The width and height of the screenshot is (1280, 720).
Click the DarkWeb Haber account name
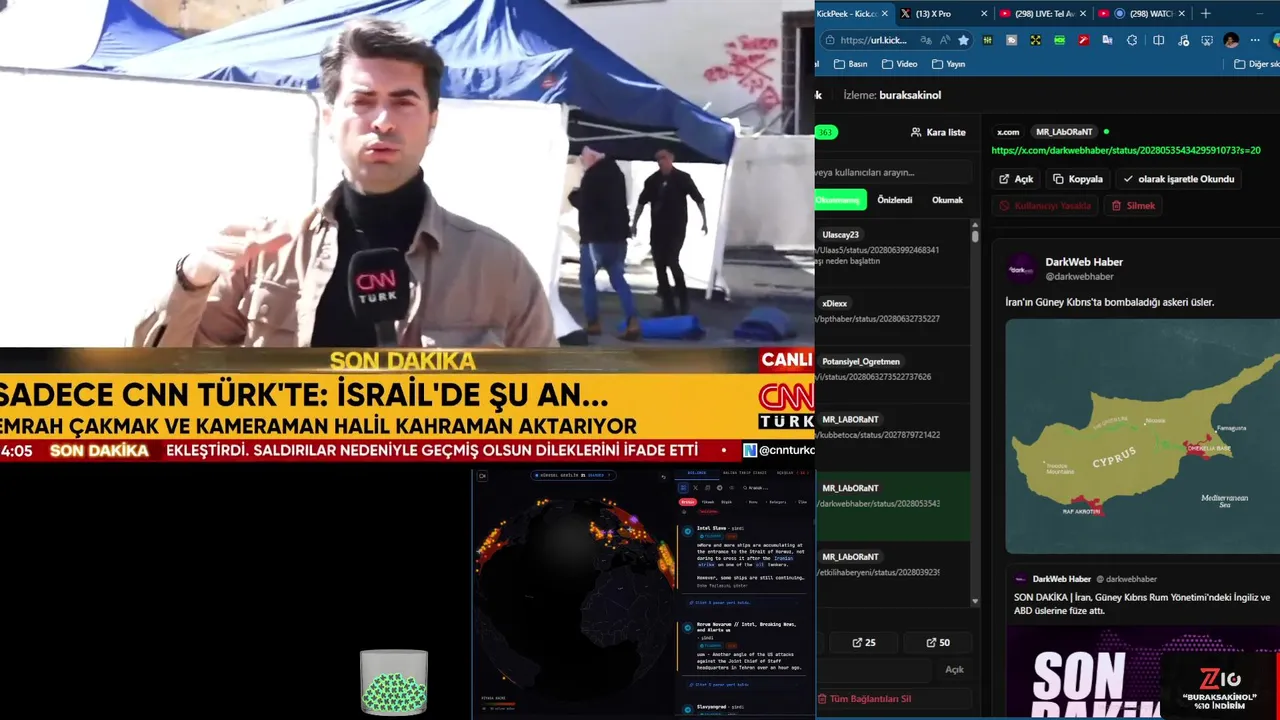point(1084,262)
